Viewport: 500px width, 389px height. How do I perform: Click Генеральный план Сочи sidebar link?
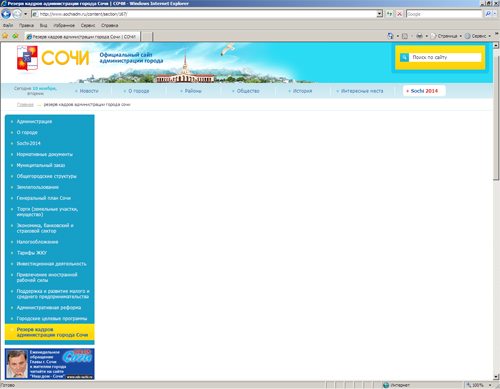coord(44,198)
